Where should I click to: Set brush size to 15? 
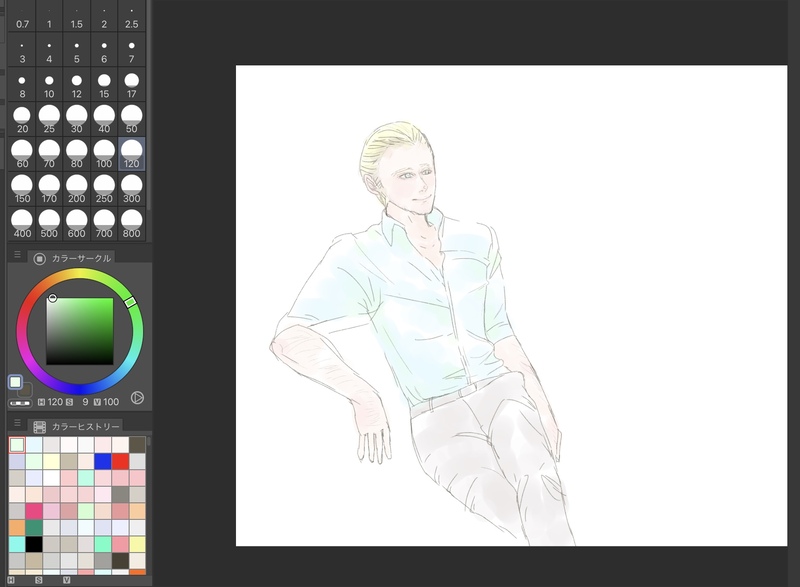click(x=104, y=85)
